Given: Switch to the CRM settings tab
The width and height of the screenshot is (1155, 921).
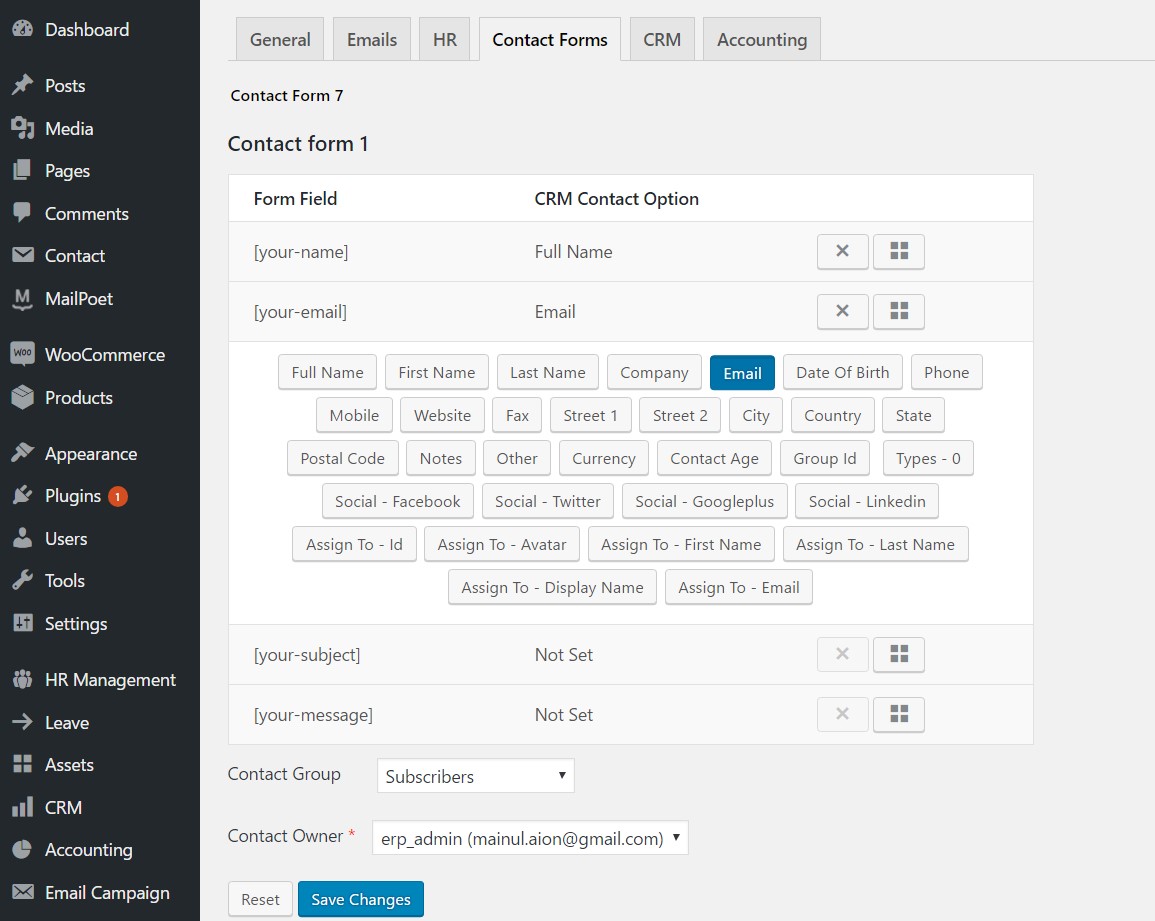Looking at the screenshot, I should point(661,40).
